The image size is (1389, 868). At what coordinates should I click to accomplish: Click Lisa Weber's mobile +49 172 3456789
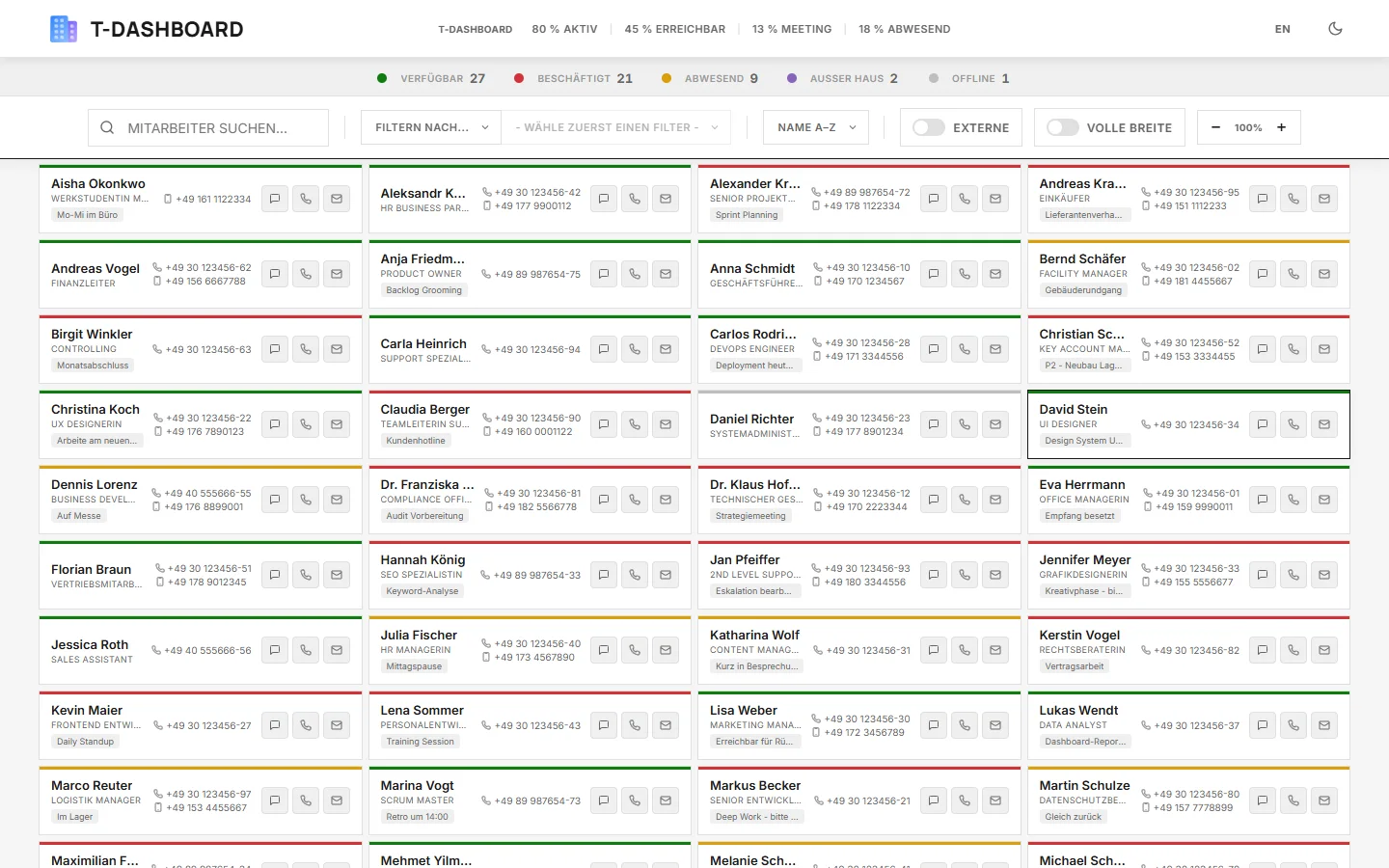pyautogui.click(x=863, y=733)
